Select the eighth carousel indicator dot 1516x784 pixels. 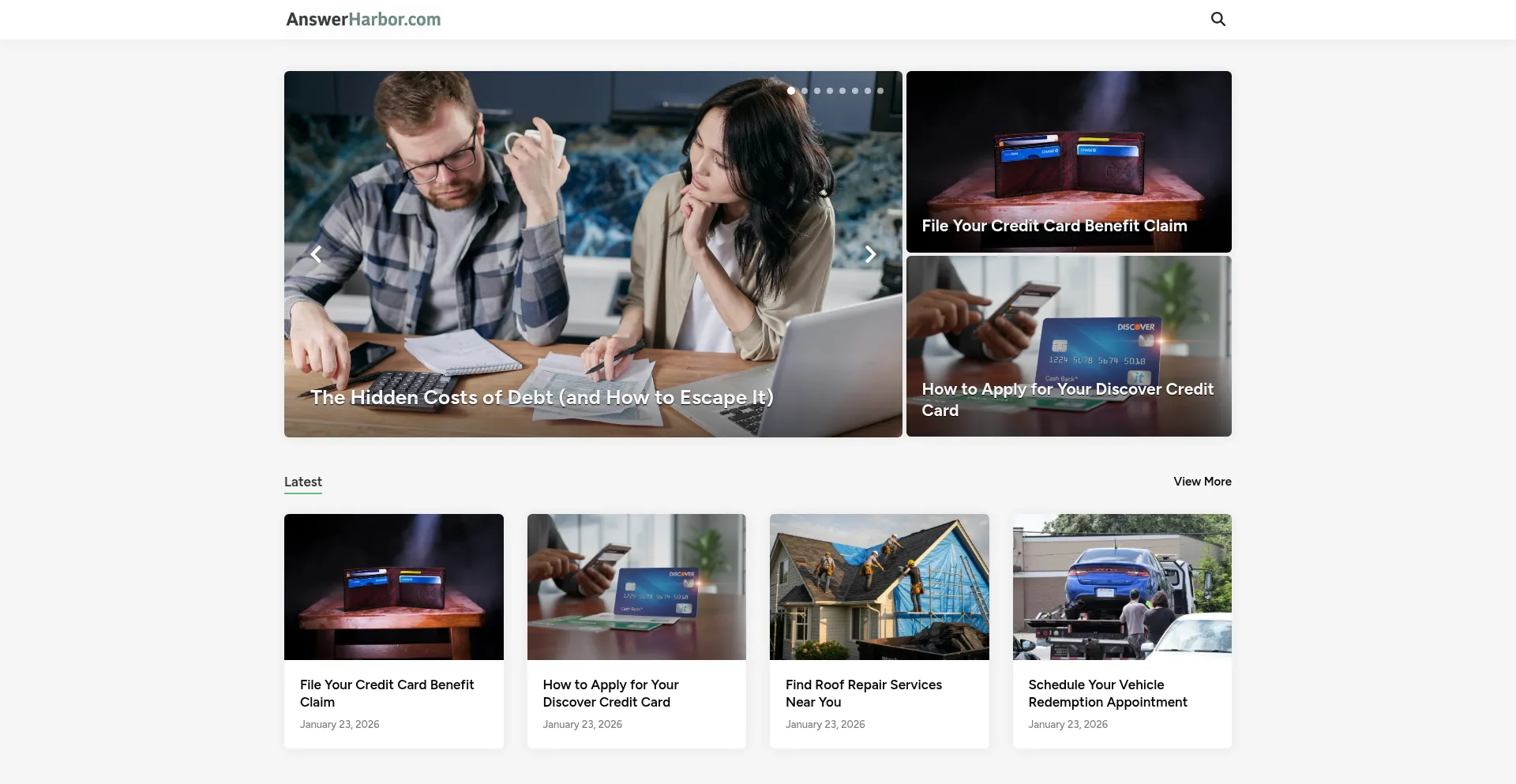point(880,91)
